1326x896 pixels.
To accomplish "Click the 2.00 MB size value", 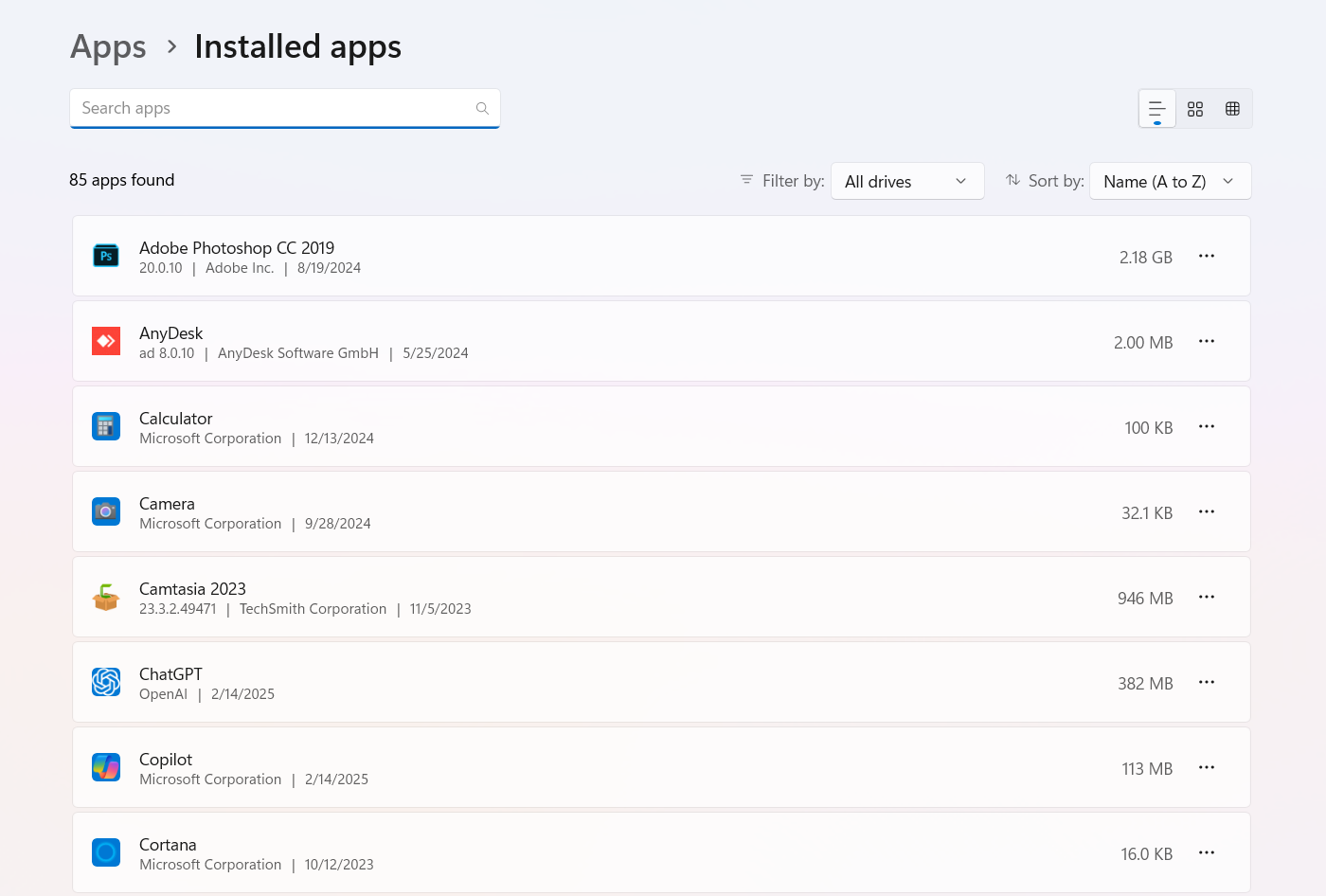I will coord(1143,343).
